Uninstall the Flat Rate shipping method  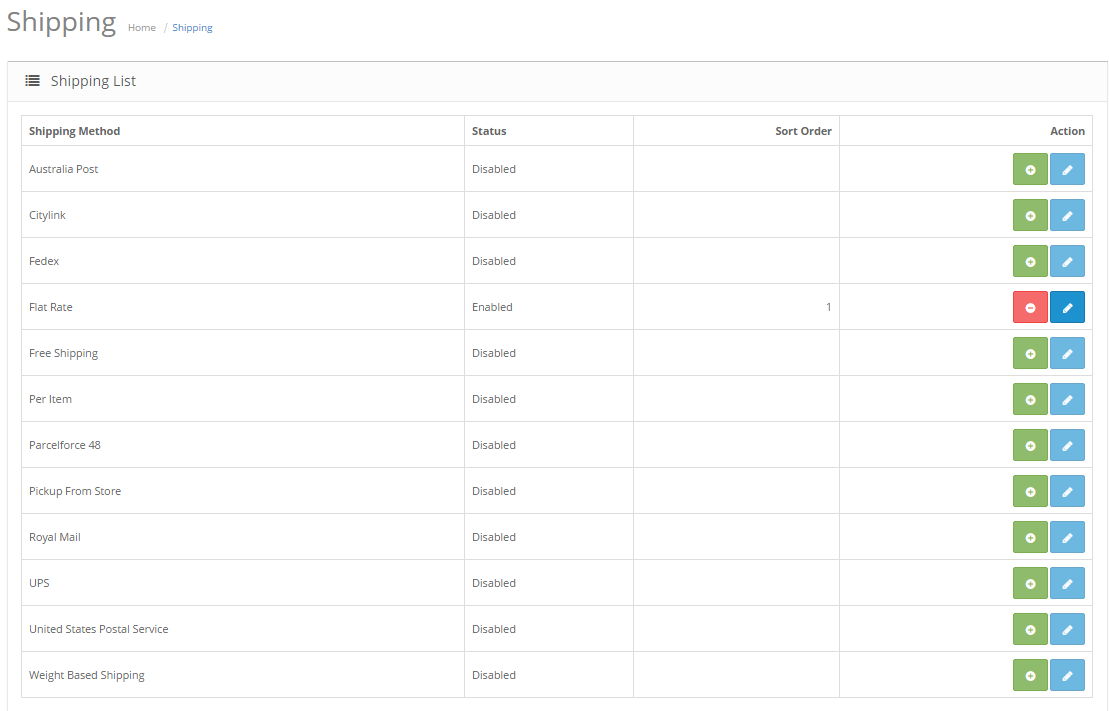(x=1030, y=307)
